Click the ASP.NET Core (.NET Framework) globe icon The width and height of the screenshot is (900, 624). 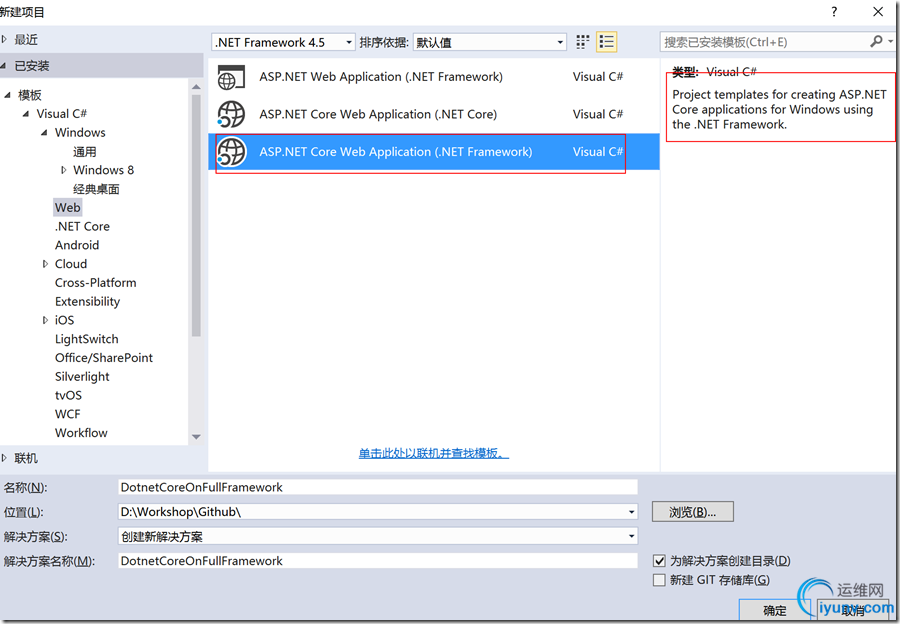tap(231, 152)
